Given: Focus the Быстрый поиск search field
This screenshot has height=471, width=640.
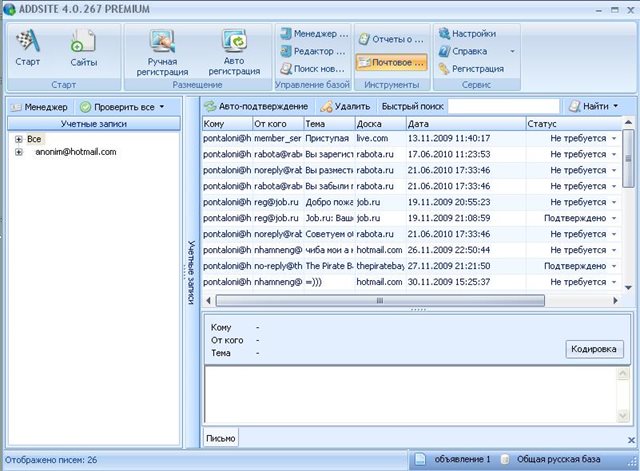Looking at the screenshot, I should pyautogui.click(x=504, y=107).
